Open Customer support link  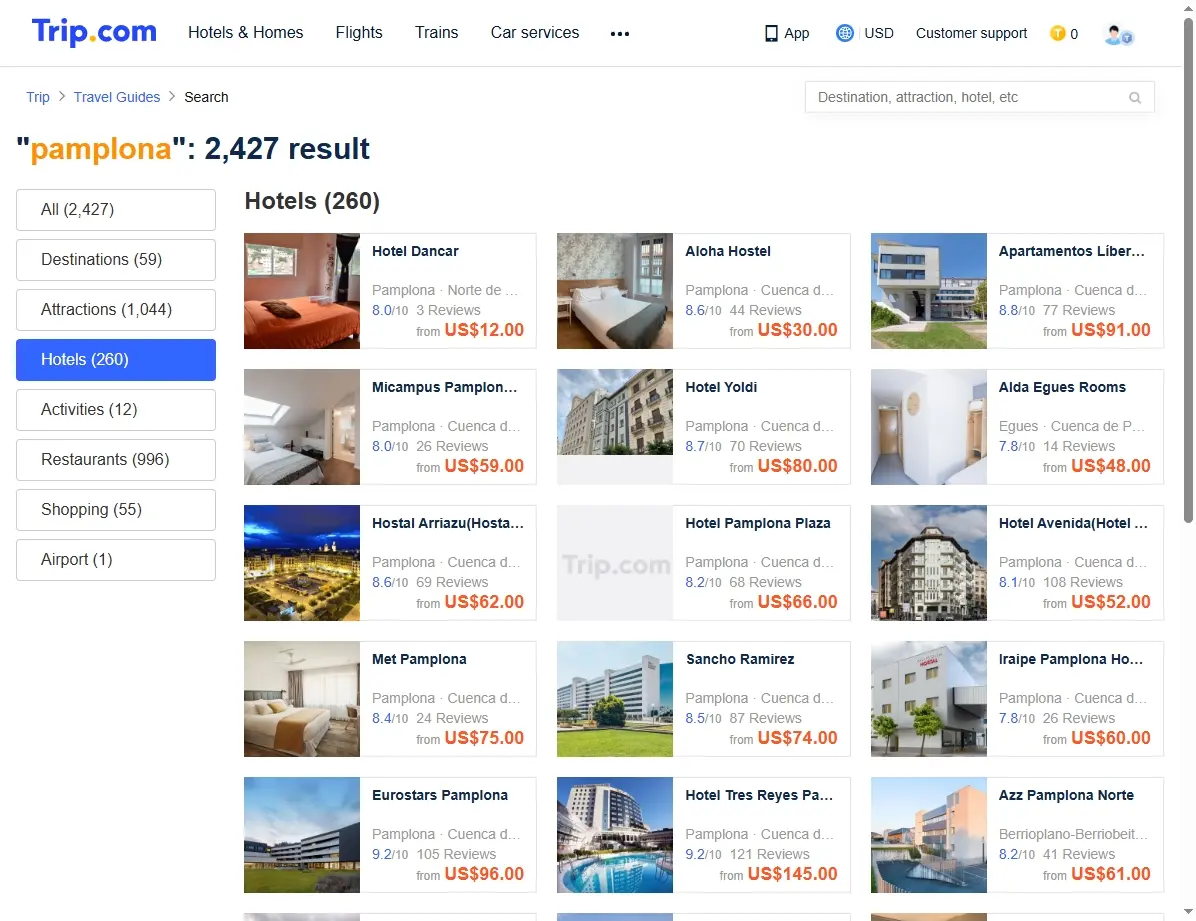tap(971, 33)
